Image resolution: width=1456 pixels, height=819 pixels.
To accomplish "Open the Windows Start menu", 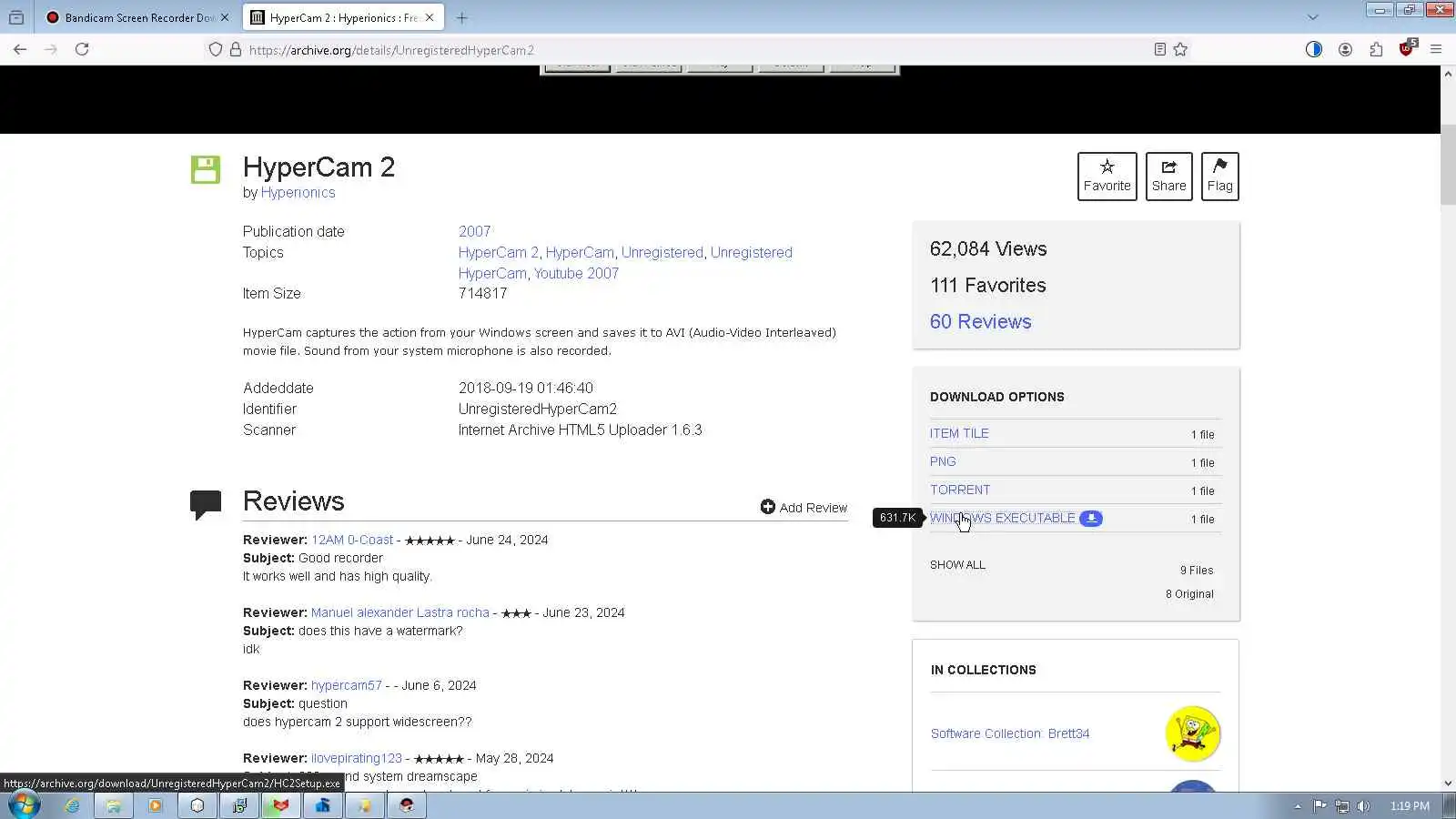I will click(24, 805).
